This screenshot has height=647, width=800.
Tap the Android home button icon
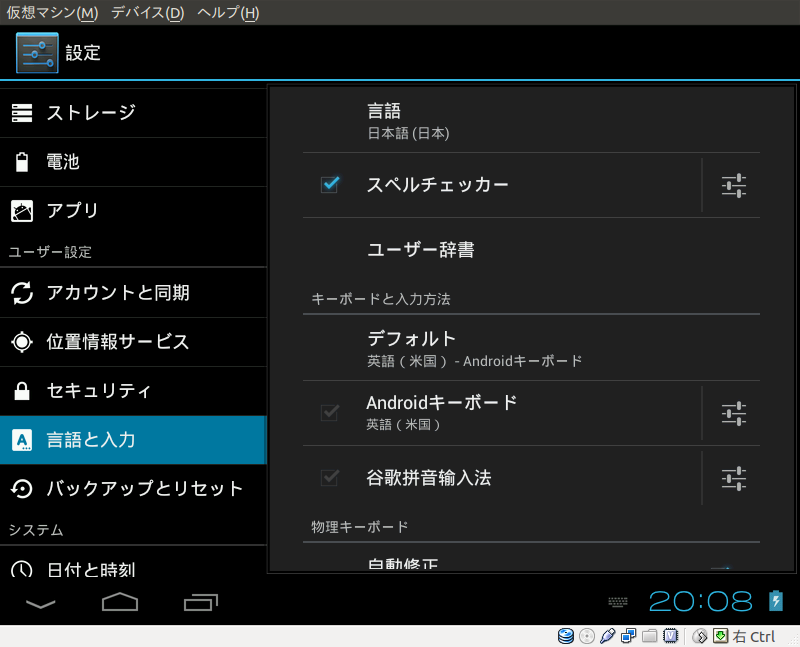[120, 602]
